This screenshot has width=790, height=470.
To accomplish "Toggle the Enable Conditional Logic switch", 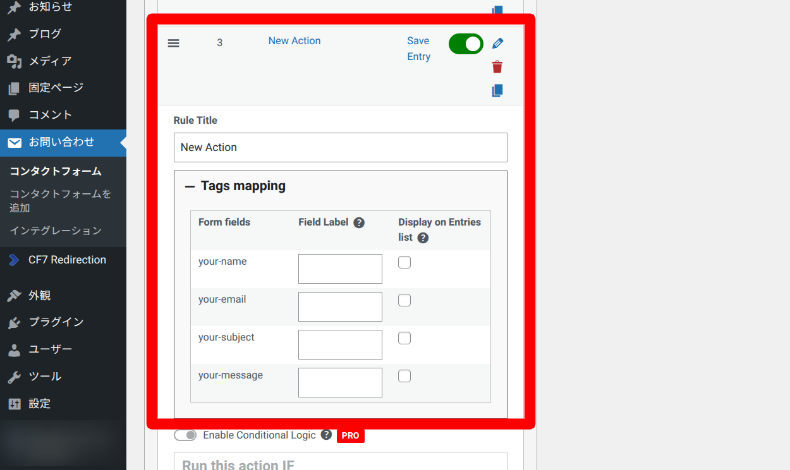I will pos(185,435).
